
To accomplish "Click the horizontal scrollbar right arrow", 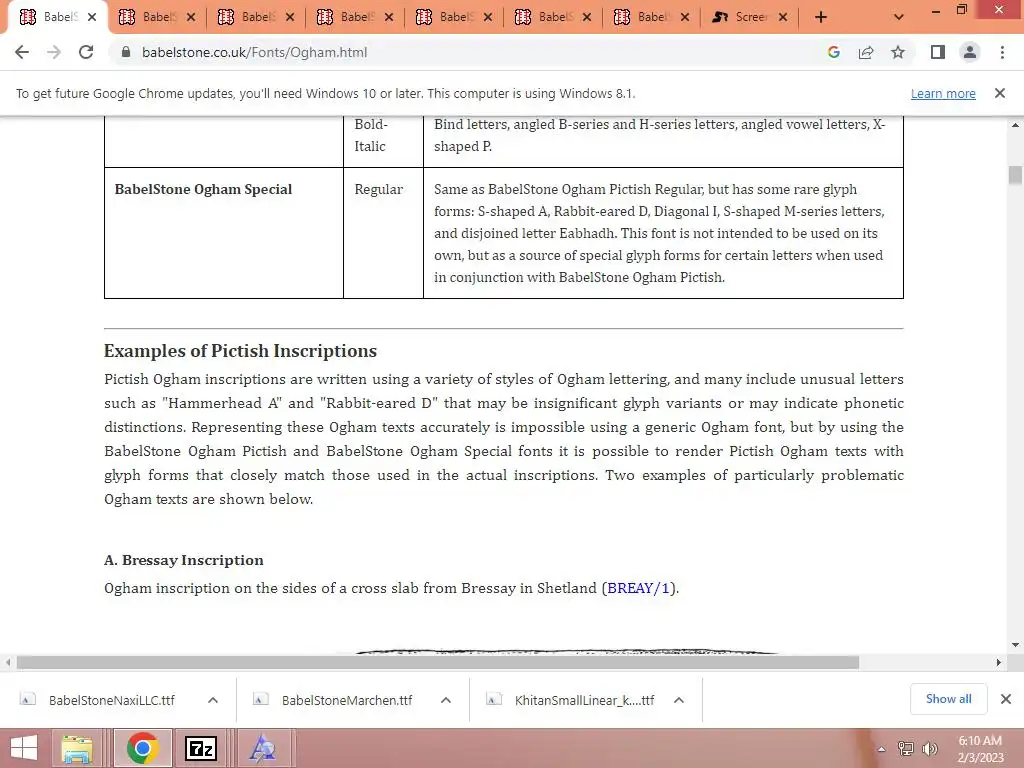I will click(999, 662).
